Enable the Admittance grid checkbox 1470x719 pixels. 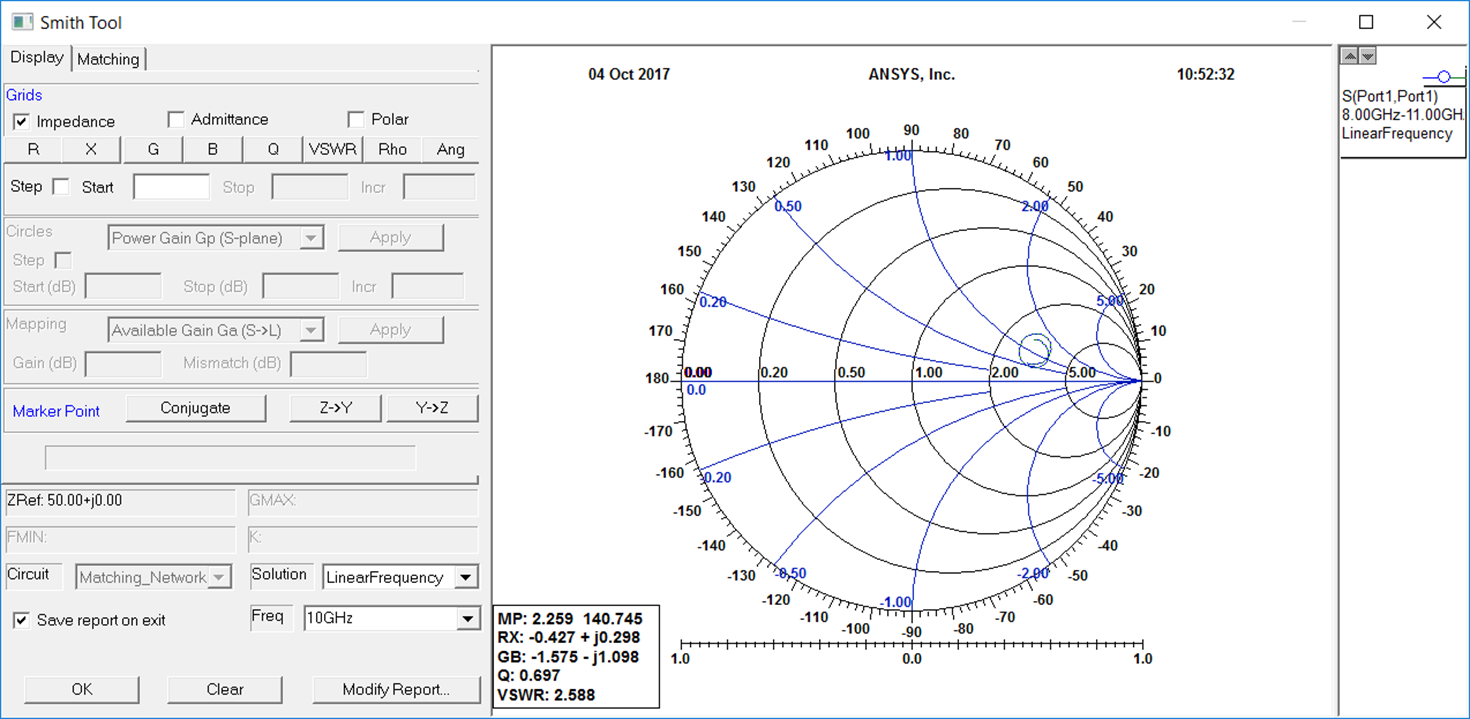tap(177, 119)
